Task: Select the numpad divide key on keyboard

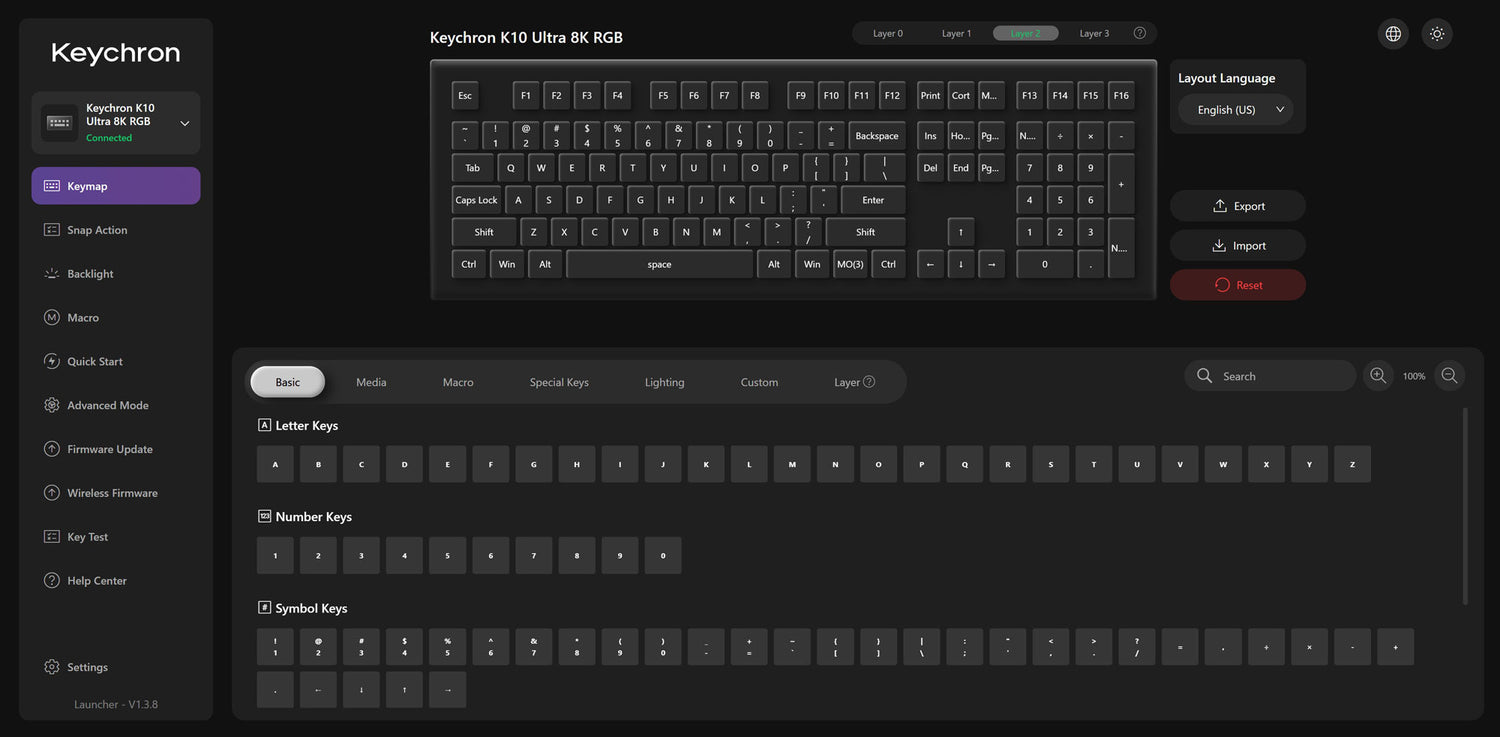Action: point(1060,136)
